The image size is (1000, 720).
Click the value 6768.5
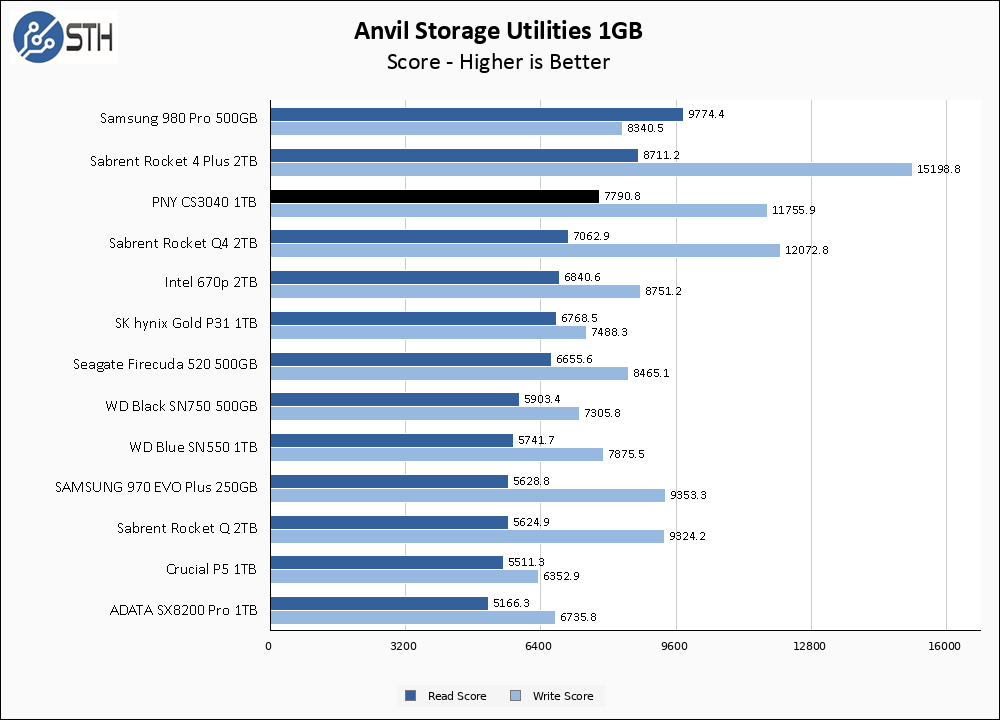(x=579, y=318)
